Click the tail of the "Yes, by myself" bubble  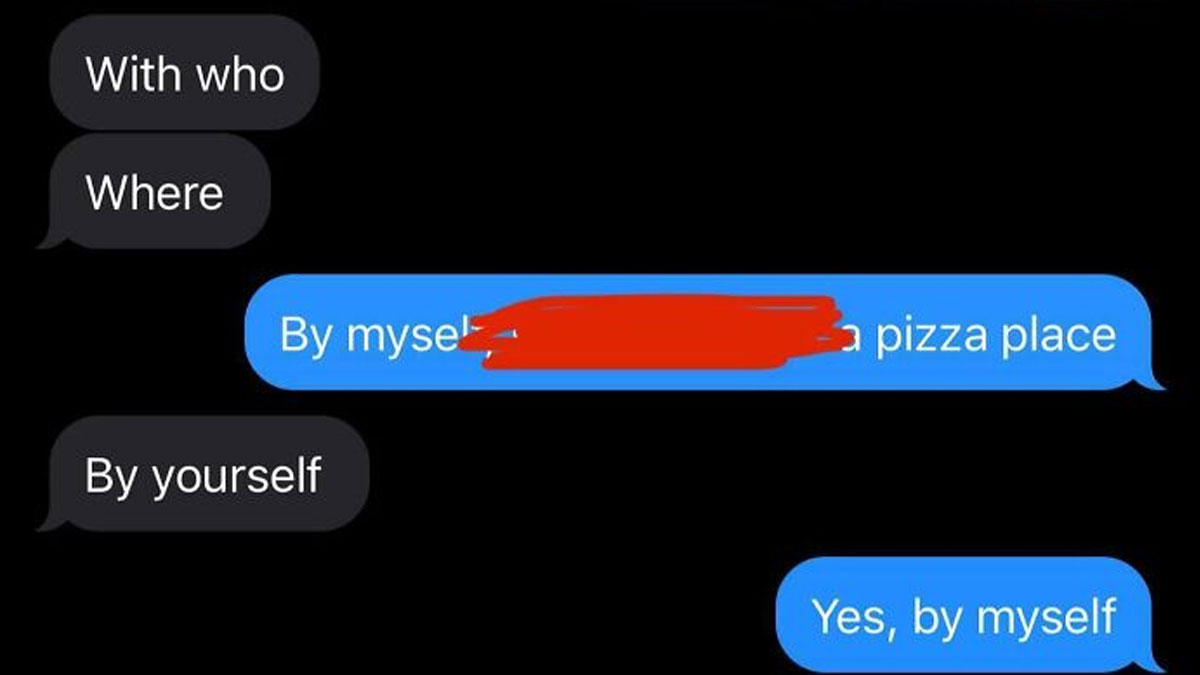pyautogui.click(x=1153, y=662)
